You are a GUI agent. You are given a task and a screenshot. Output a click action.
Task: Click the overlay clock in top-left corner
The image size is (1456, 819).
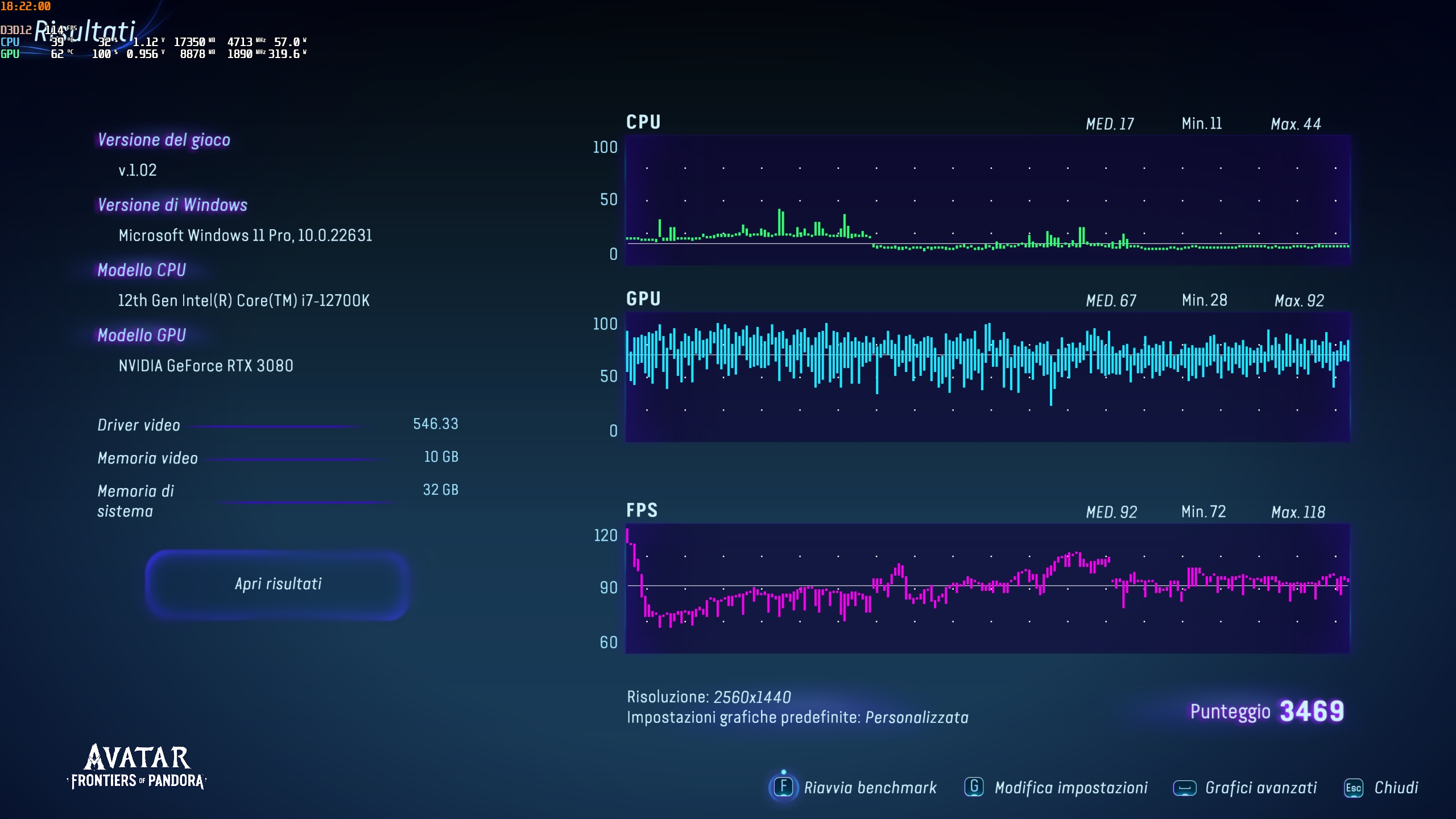click(26, 6)
